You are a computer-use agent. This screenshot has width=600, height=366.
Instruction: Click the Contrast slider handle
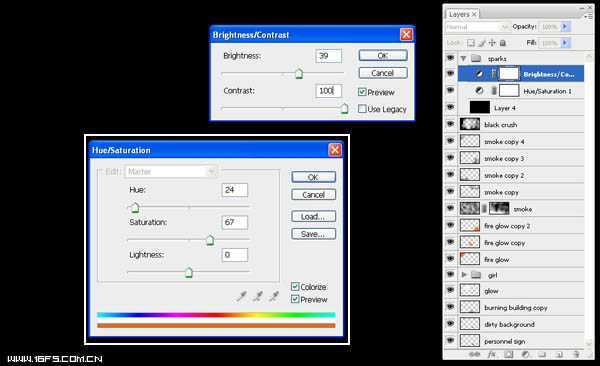[x=344, y=109]
